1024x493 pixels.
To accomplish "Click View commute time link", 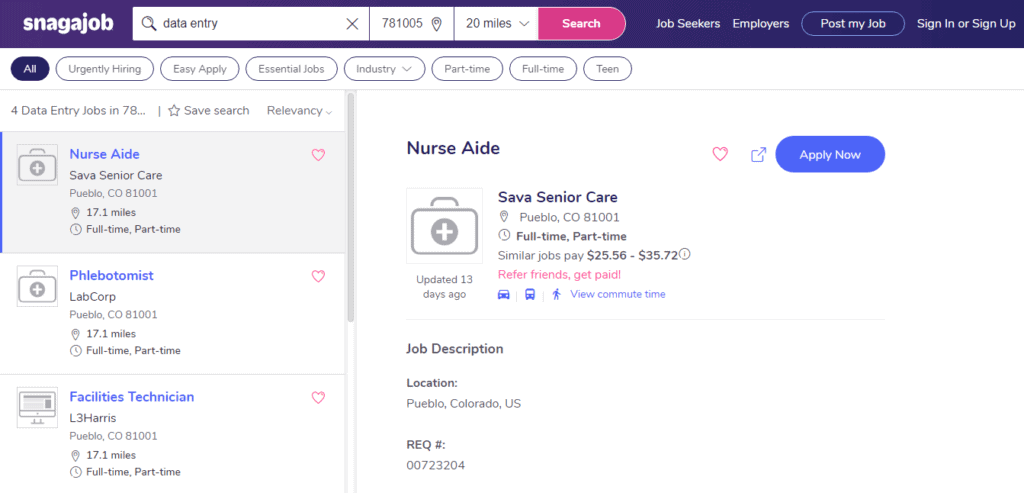I will click(618, 294).
